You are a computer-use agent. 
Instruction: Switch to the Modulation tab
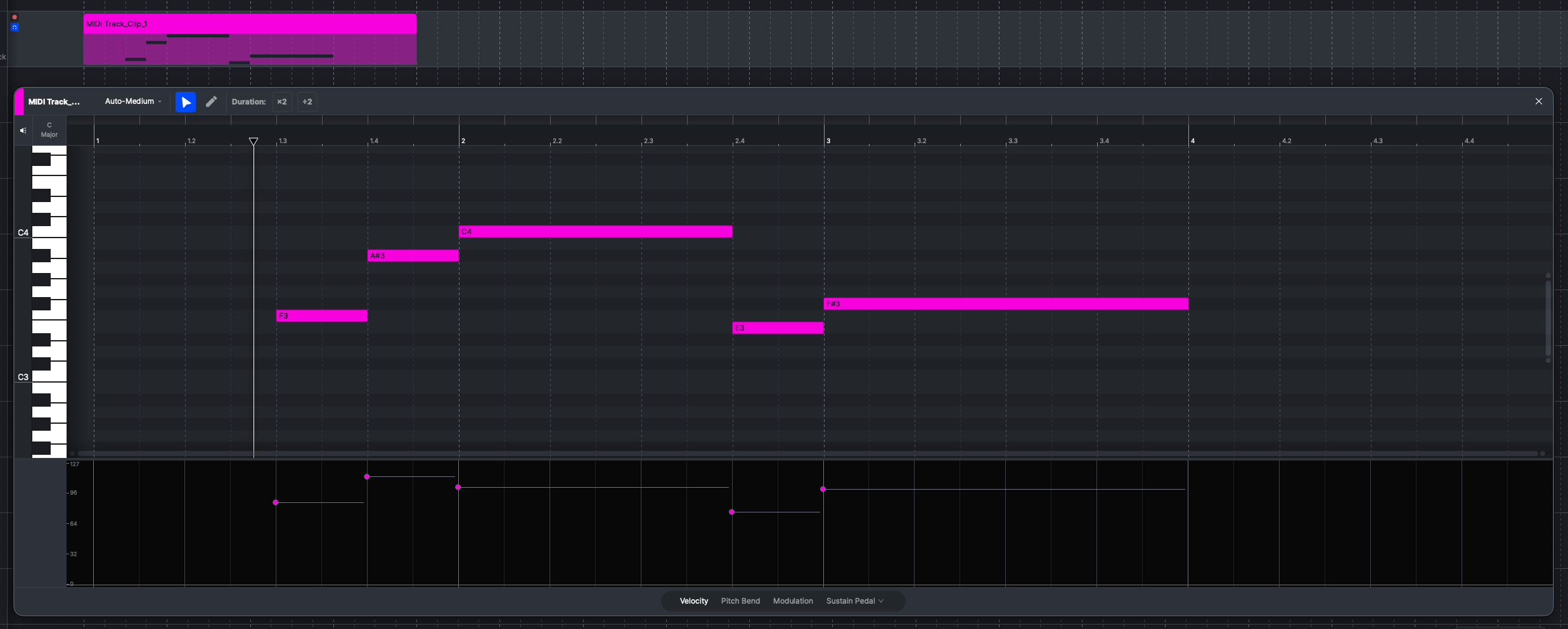pyautogui.click(x=793, y=601)
